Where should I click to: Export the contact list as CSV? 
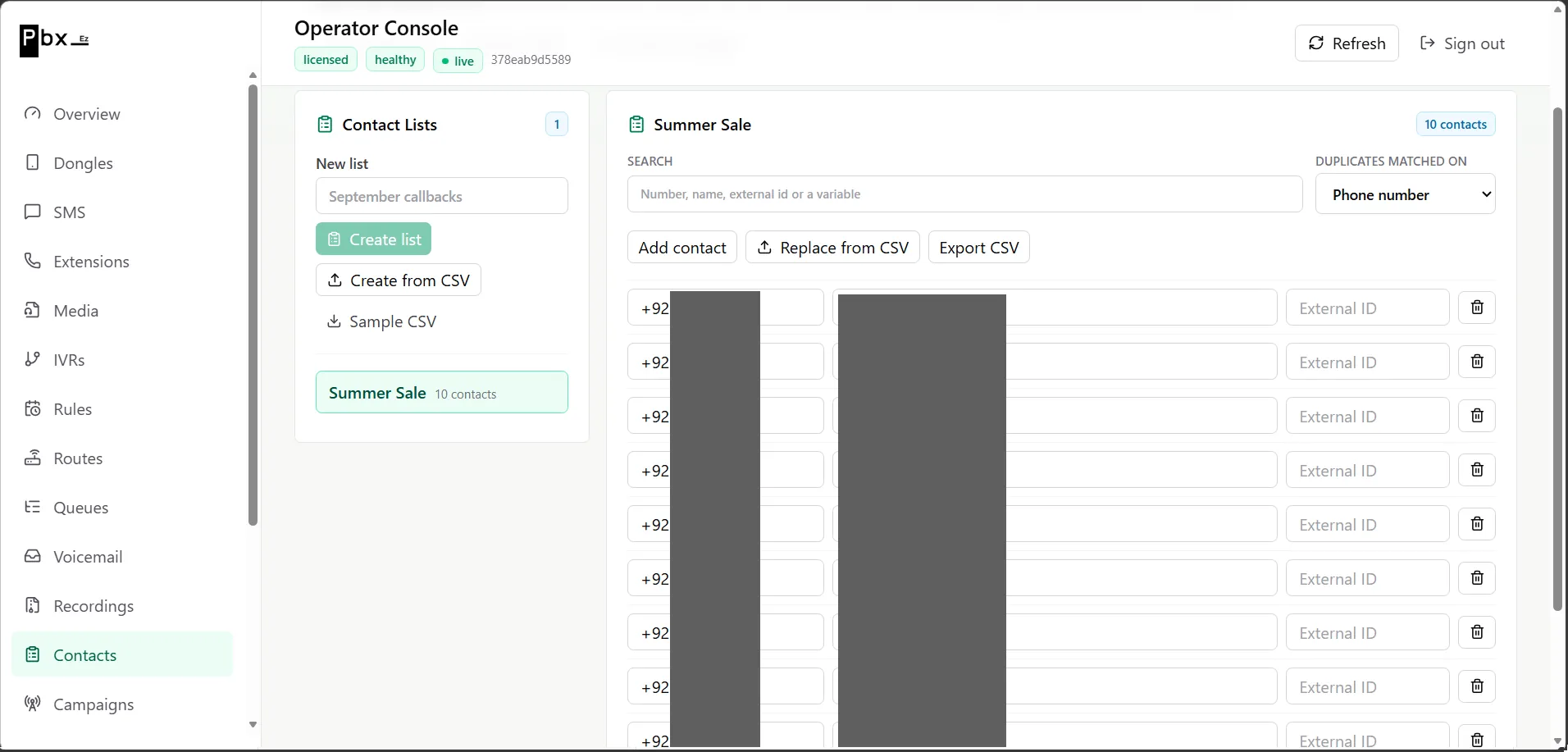[x=978, y=247]
